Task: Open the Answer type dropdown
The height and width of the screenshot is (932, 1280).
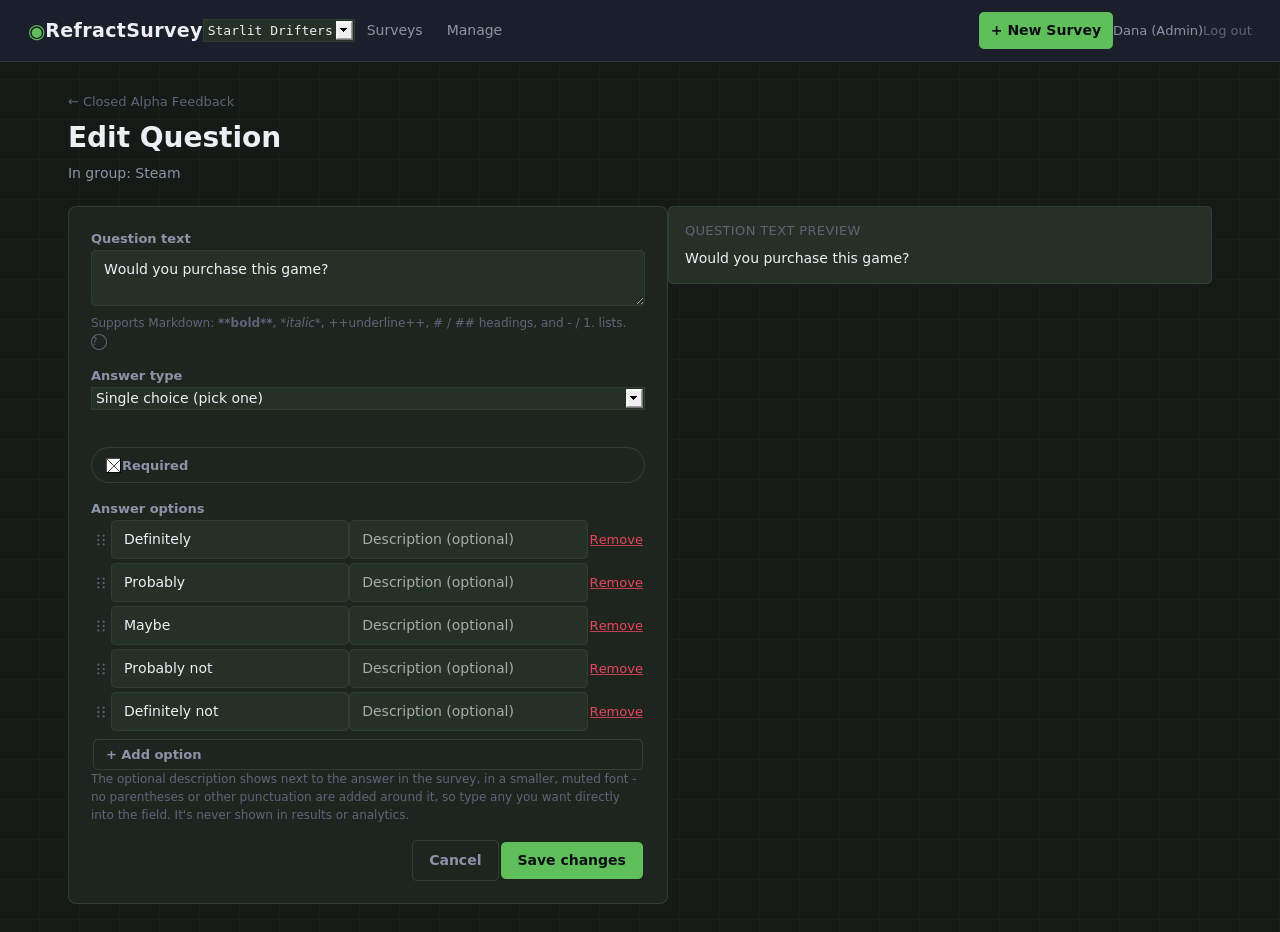Action: [x=368, y=398]
